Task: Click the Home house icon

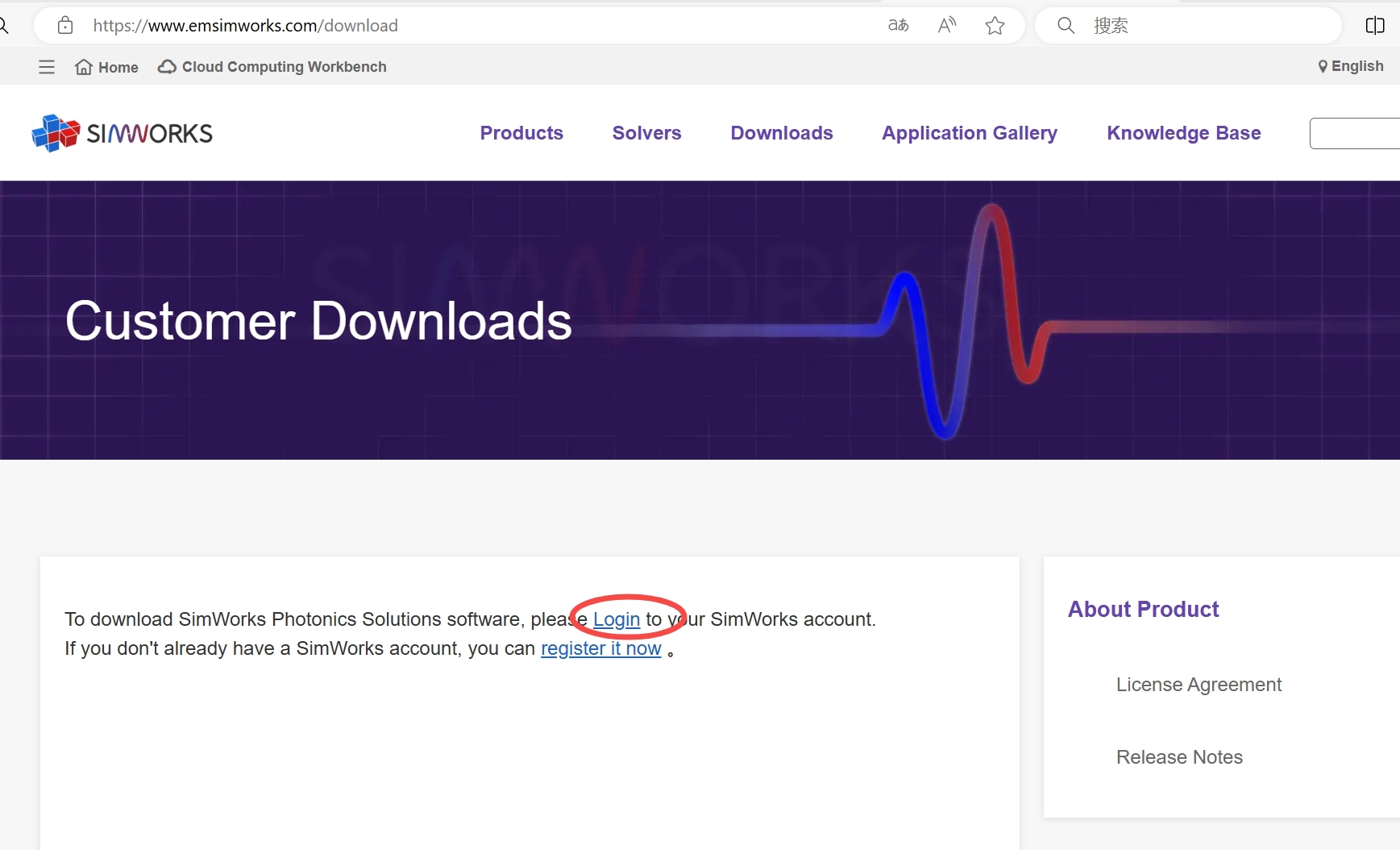Action: point(84,67)
